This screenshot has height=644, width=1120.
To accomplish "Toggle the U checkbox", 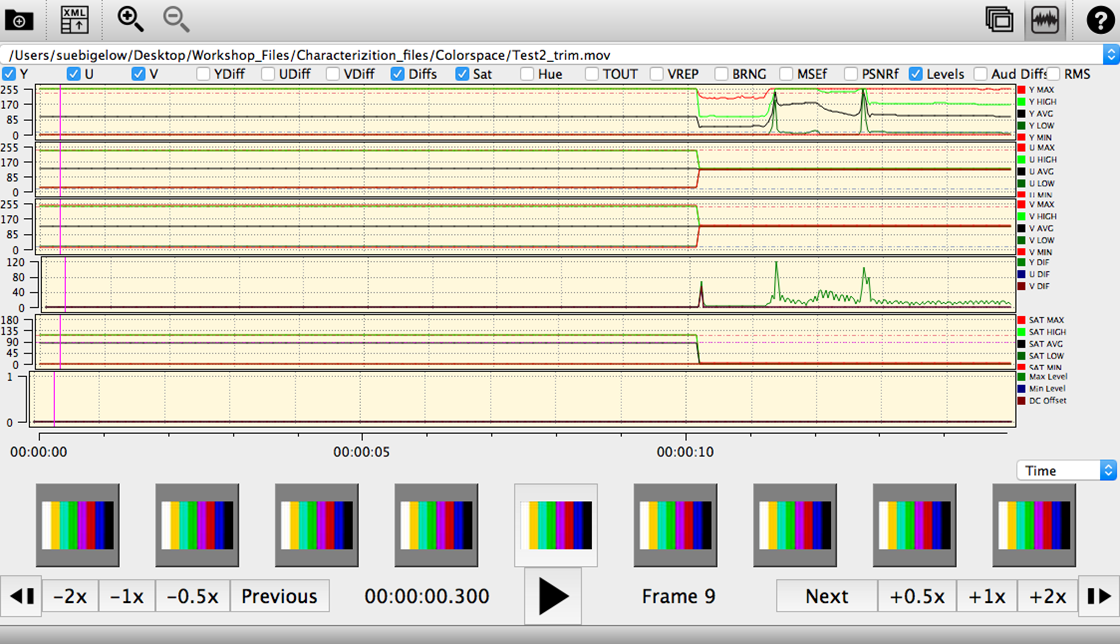I will point(74,74).
